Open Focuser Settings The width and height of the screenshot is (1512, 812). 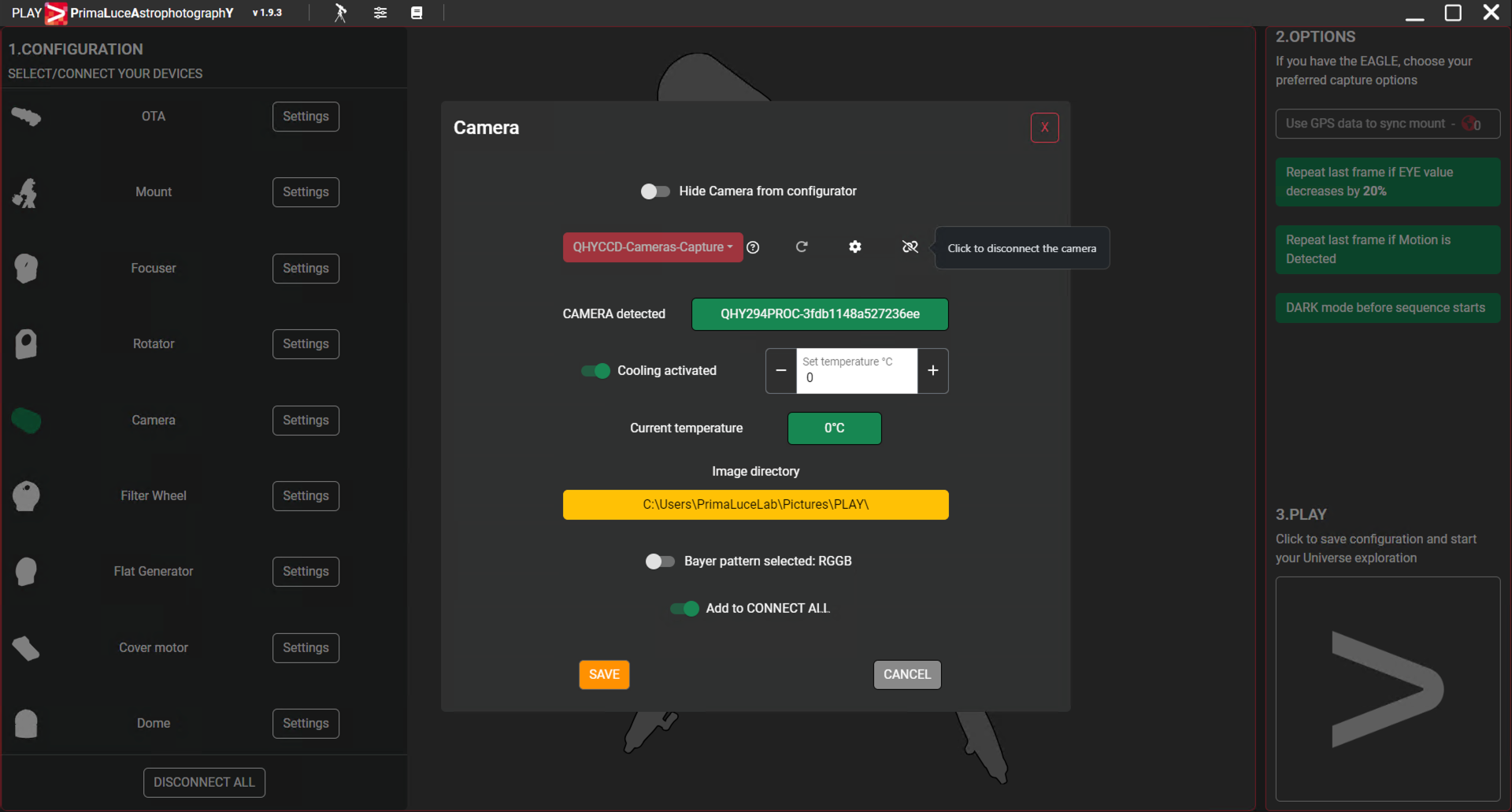(x=306, y=269)
